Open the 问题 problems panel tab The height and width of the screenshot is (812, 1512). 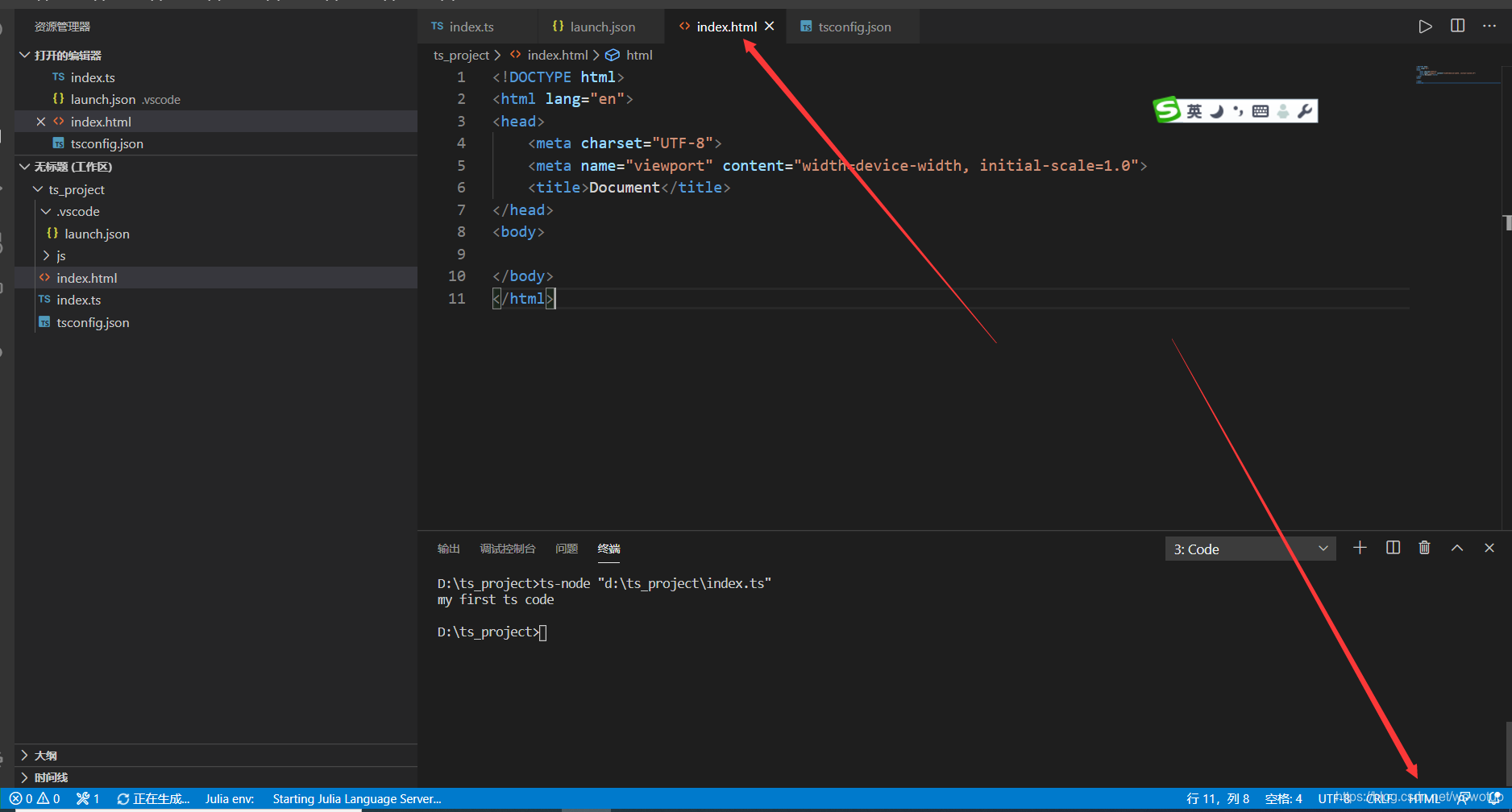click(567, 549)
